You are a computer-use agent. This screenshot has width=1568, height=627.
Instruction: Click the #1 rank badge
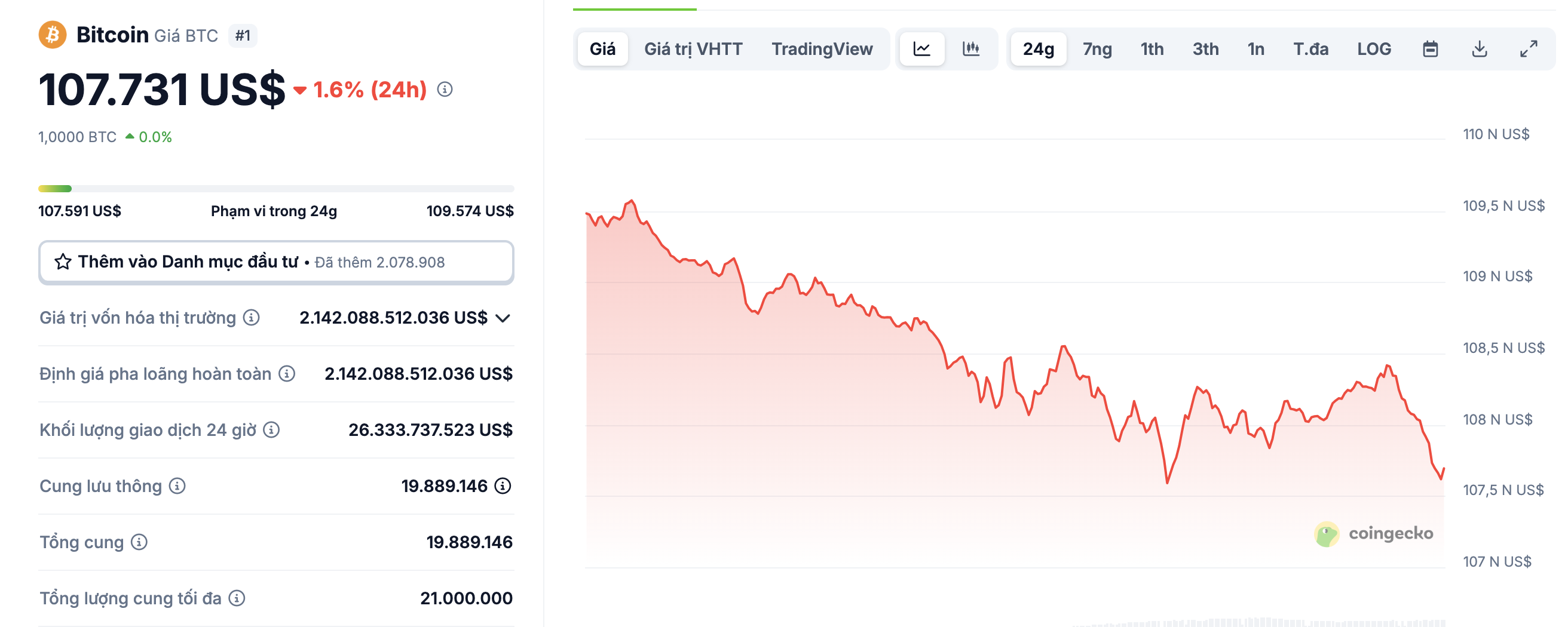243,36
